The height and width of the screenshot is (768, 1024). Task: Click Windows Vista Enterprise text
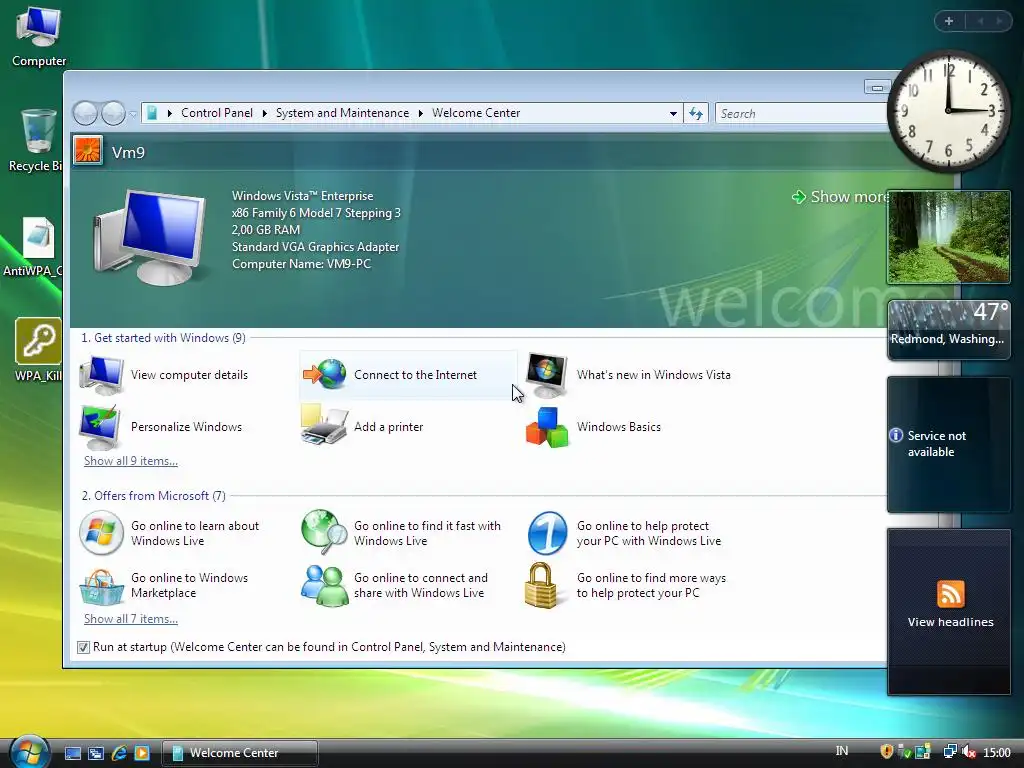[302, 196]
